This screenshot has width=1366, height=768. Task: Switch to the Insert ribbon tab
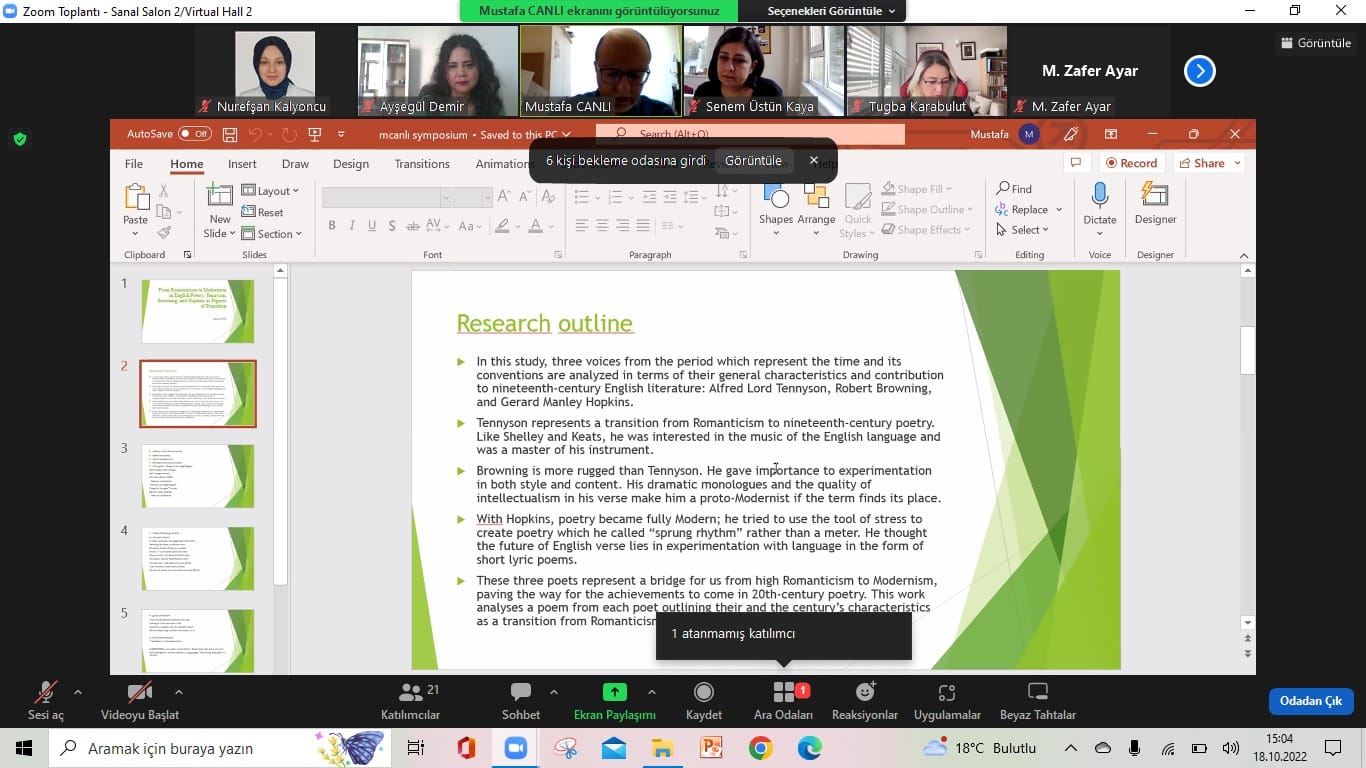tap(242, 164)
